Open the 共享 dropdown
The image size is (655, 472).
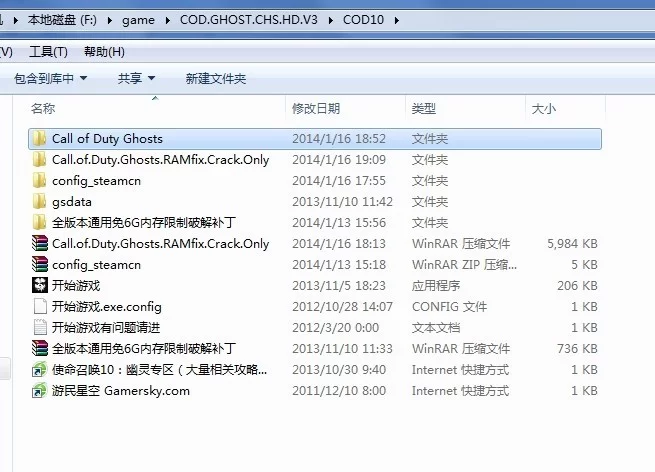[x=136, y=79]
